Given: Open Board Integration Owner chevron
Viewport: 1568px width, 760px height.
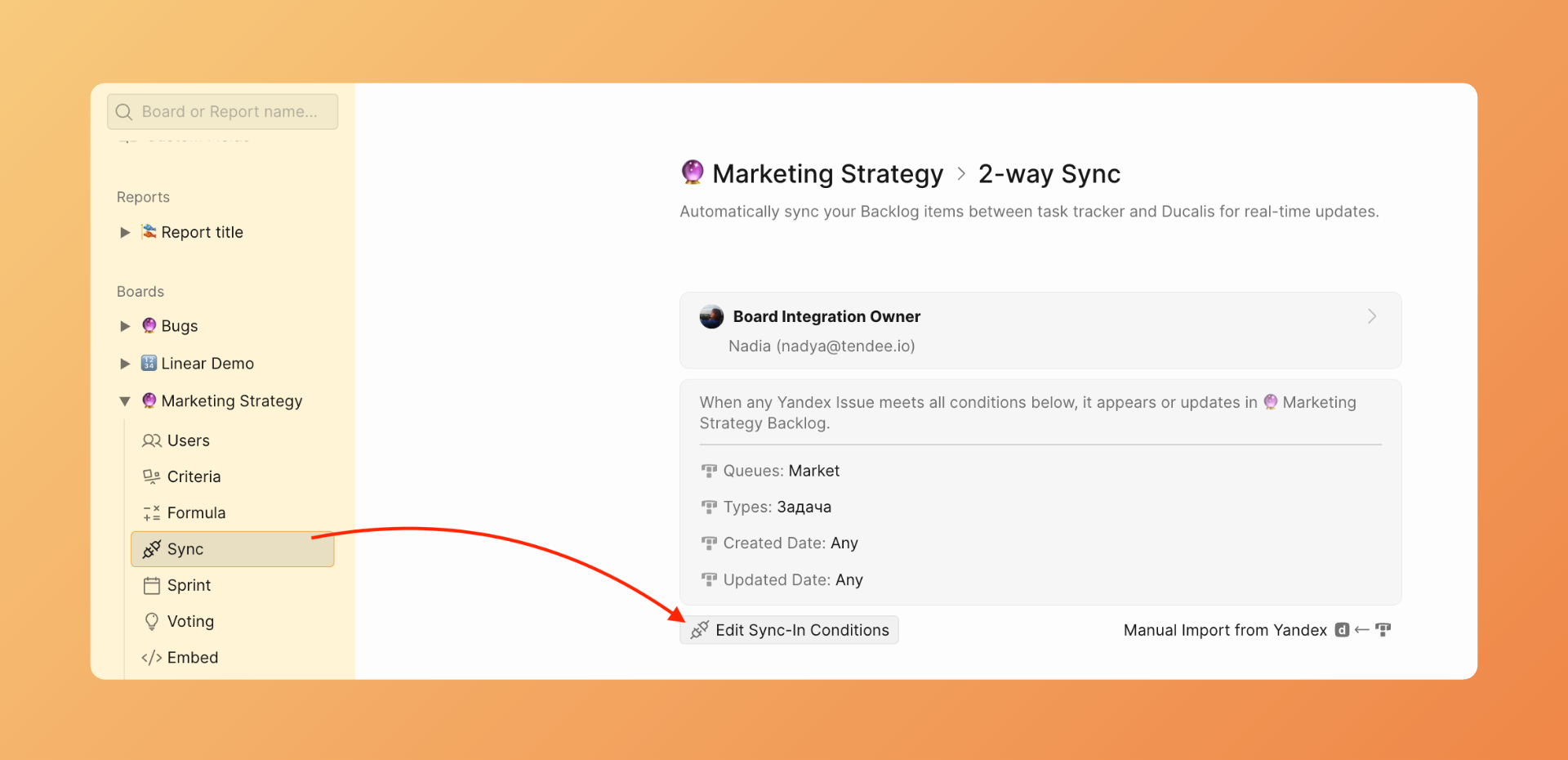Looking at the screenshot, I should [x=1371, y=317].
